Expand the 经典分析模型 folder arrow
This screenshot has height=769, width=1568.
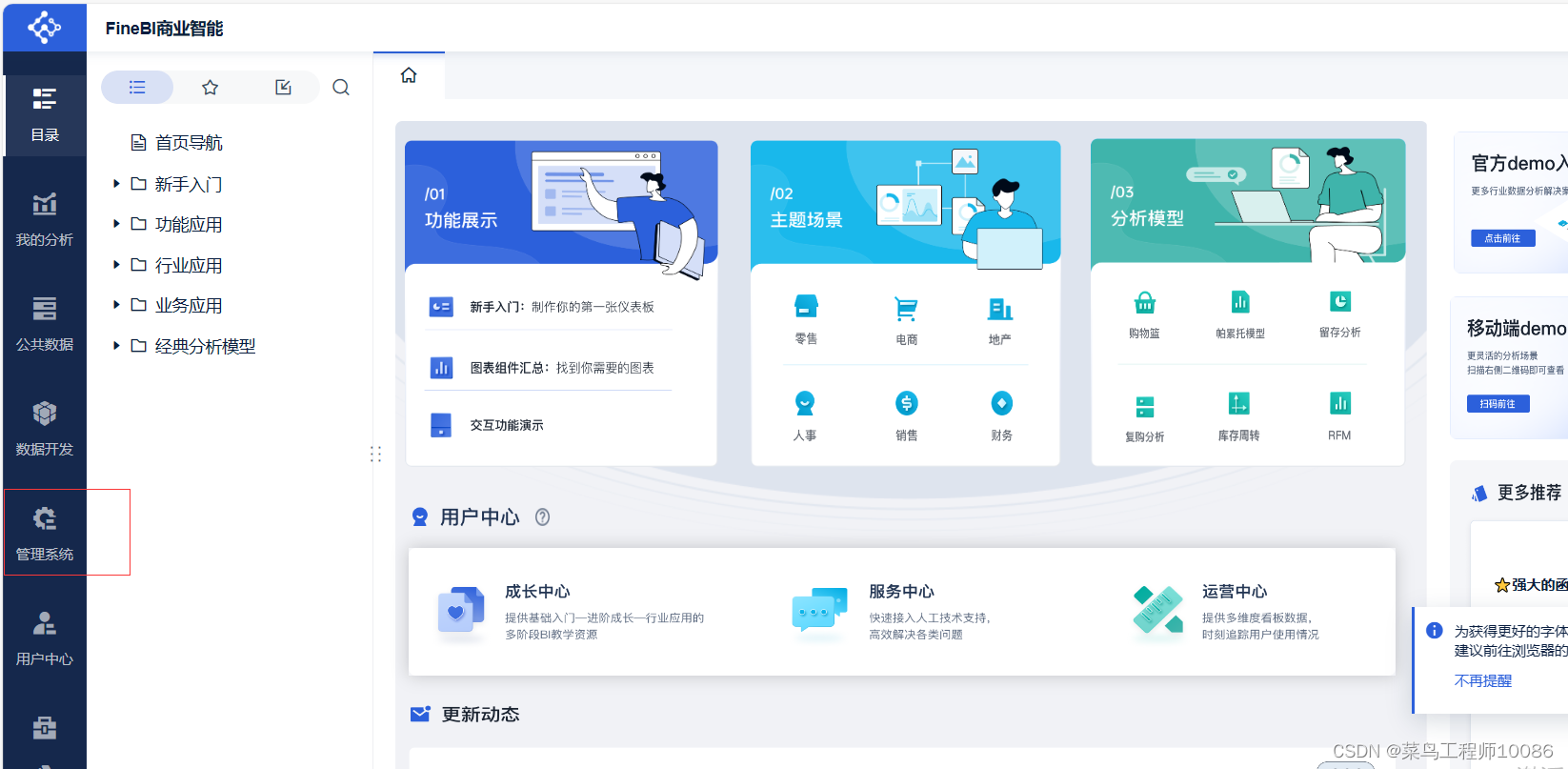click(x=116, y=346)
